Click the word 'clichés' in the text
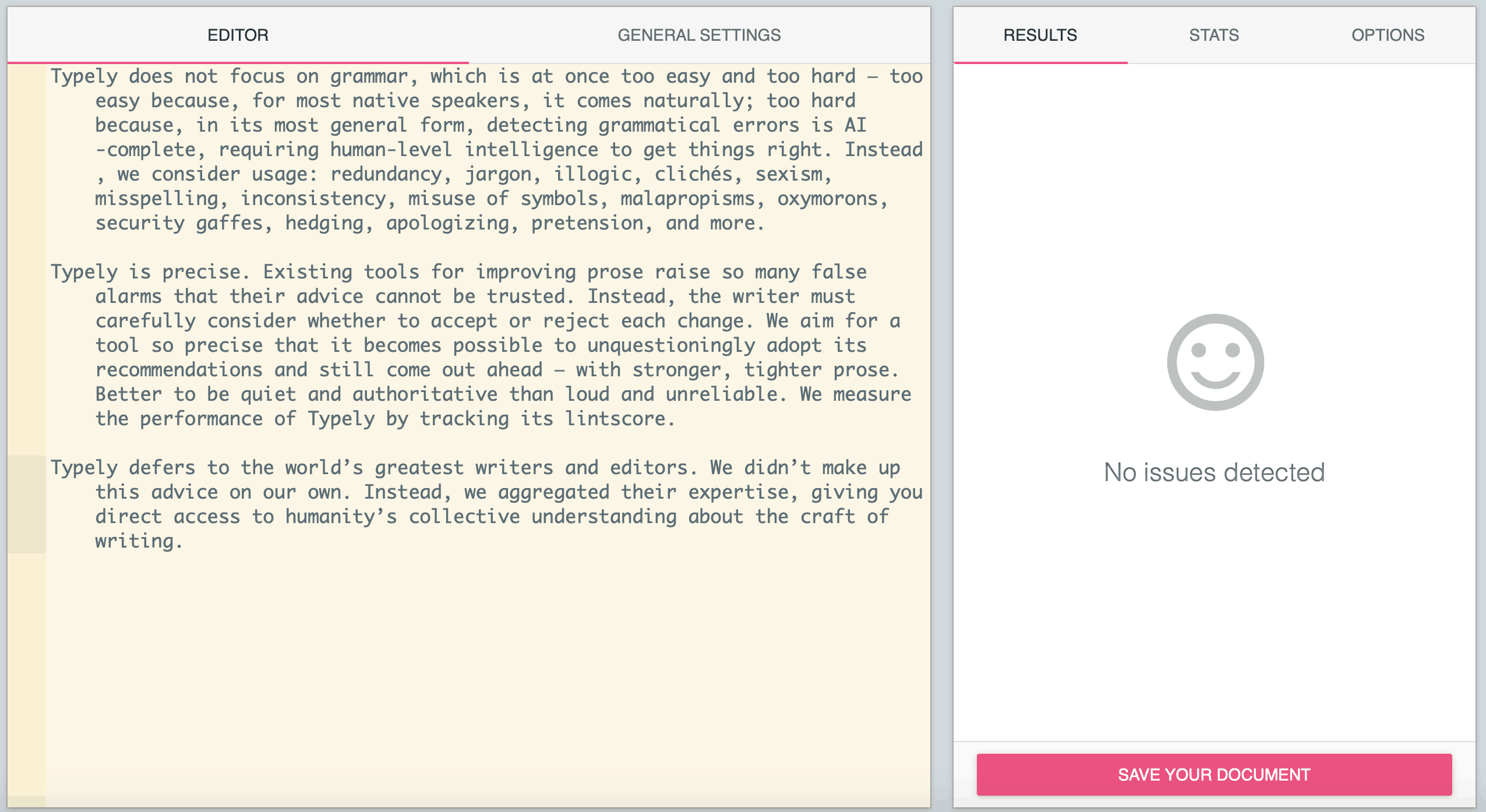The image size is (1486, 812). coord(693,174)
